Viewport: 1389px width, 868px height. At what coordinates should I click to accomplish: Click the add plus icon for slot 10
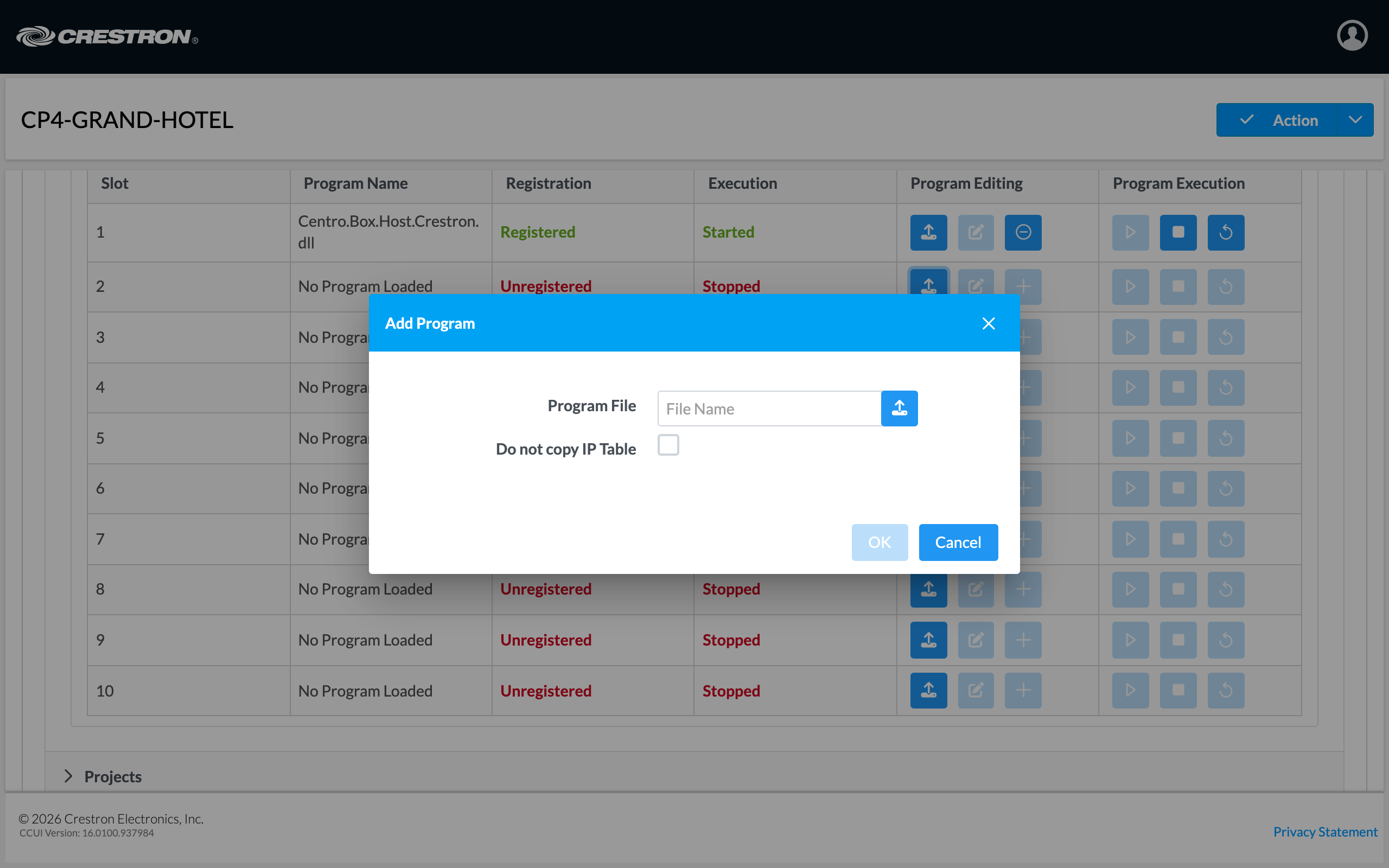[1023, 691]
